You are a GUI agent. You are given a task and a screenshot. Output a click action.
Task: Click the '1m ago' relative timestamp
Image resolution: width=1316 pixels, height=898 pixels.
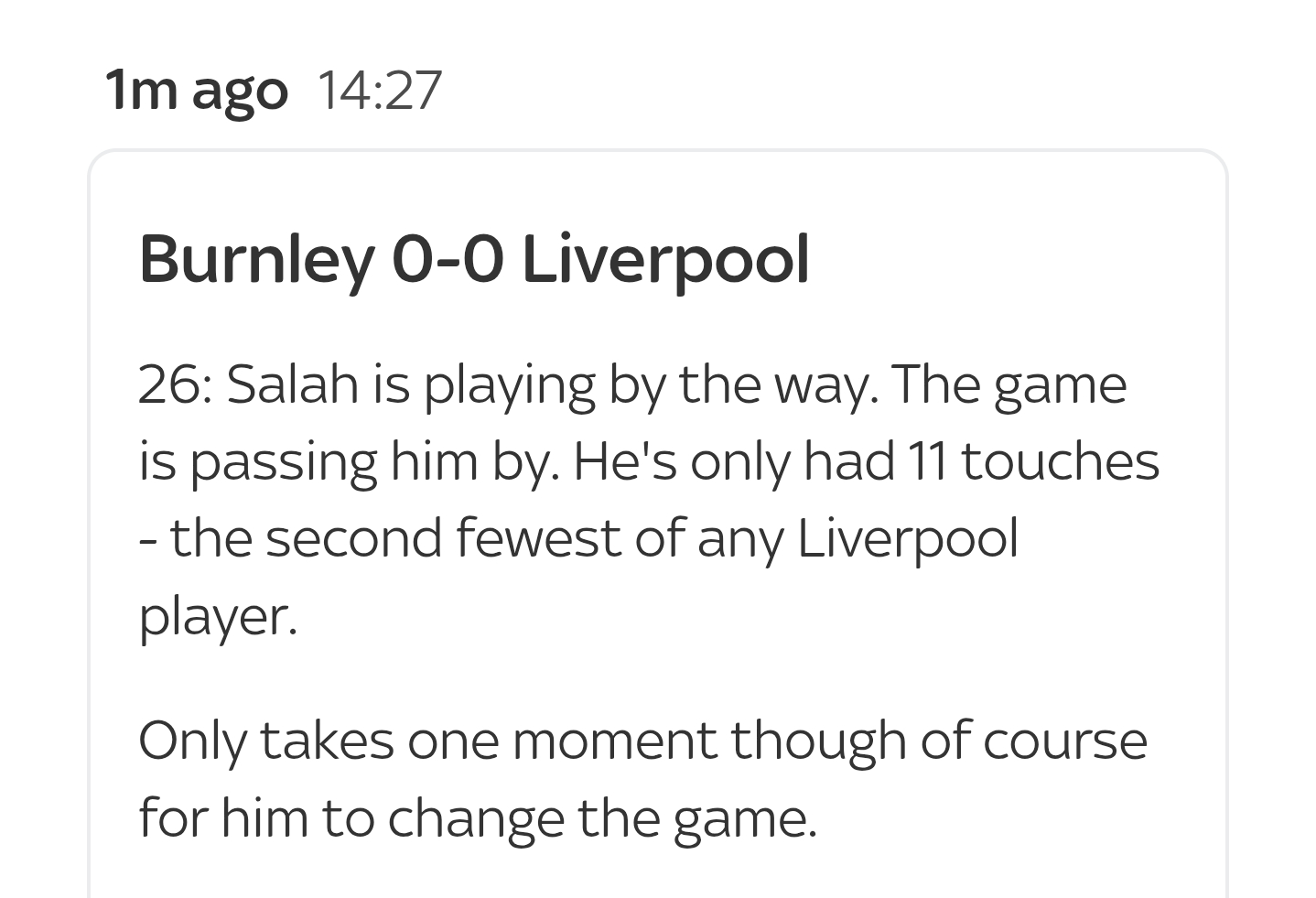coord(196,92)
